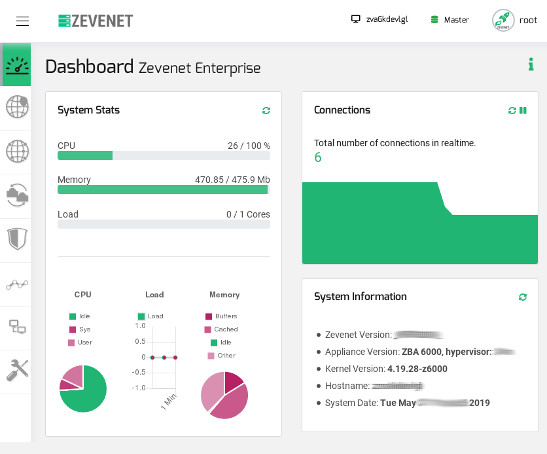The width and height of the screenshot is (547, 454).
Task: Click the Load progress bar
Action: click(164, 224)
